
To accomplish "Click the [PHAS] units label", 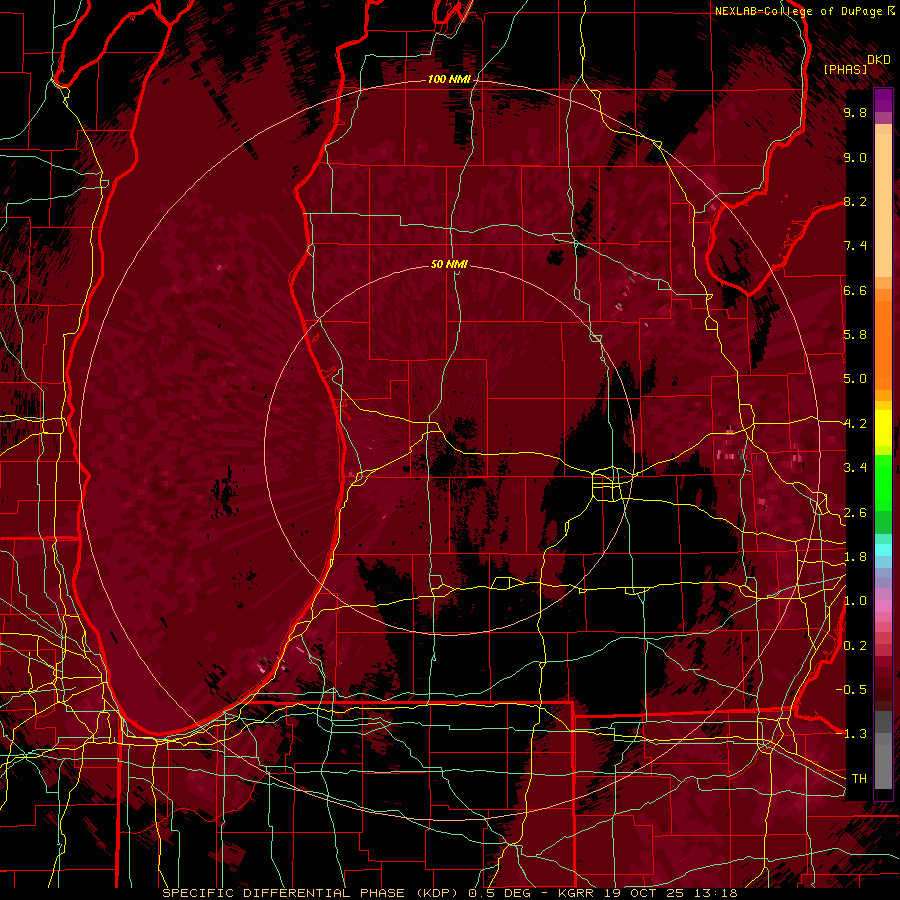I will pos(845,69).
